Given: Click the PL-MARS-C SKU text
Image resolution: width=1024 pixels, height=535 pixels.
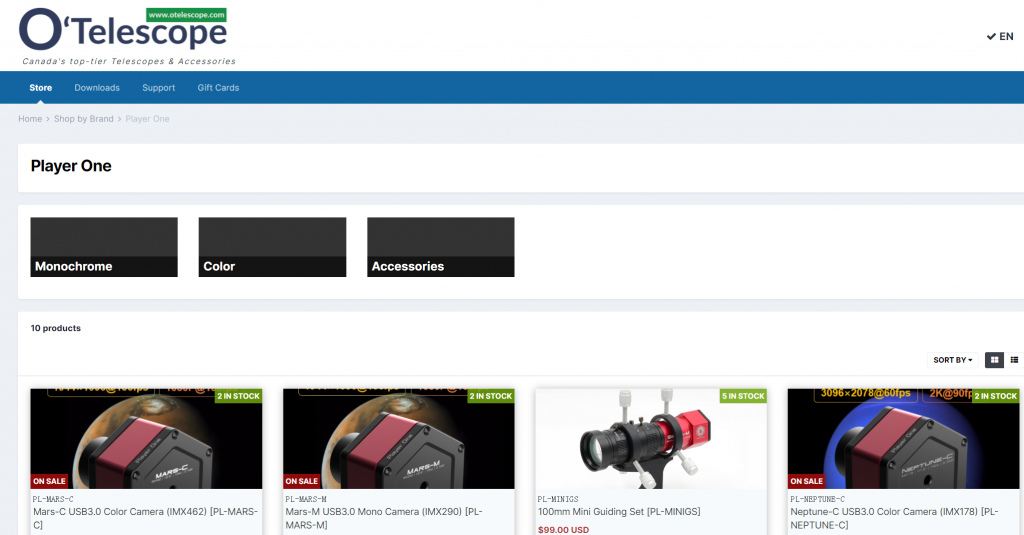Looking at the screenshot, I should coord(53,499).
